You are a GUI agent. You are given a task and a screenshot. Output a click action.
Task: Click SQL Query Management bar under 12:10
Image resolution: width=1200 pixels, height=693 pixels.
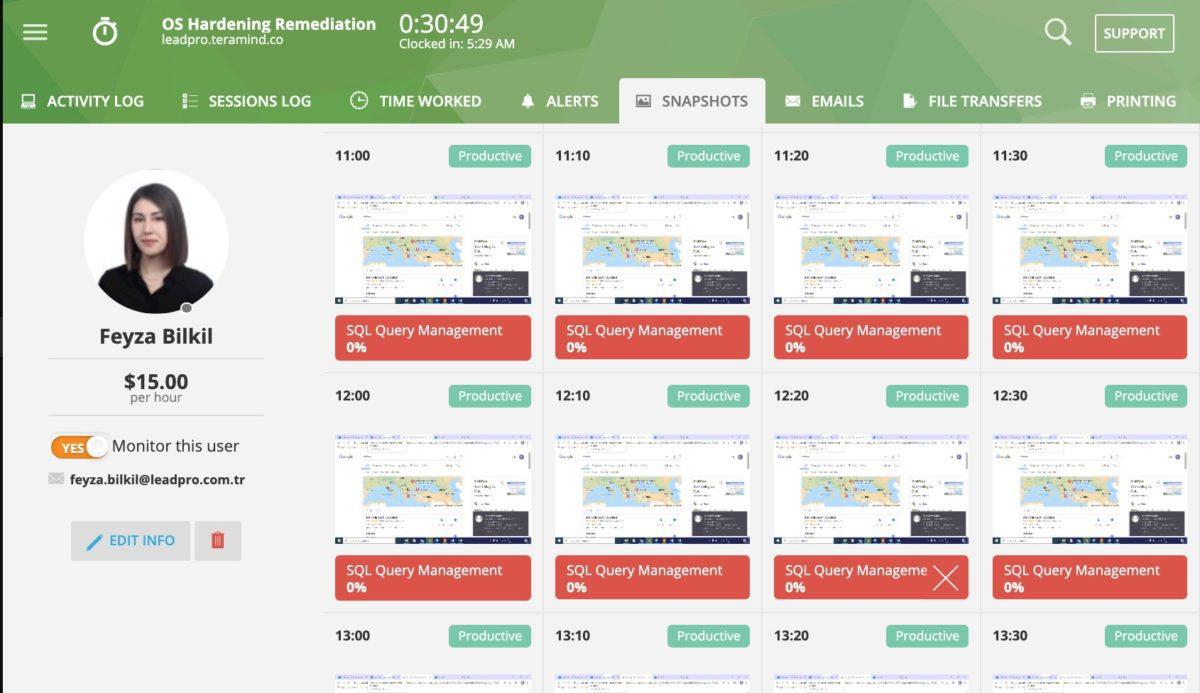[x=652, y=578]
